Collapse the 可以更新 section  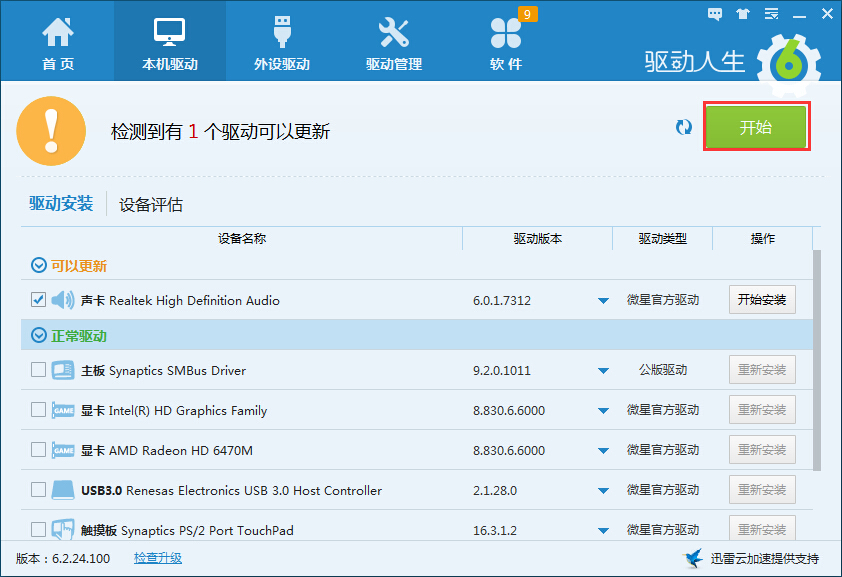click(39, 266)
